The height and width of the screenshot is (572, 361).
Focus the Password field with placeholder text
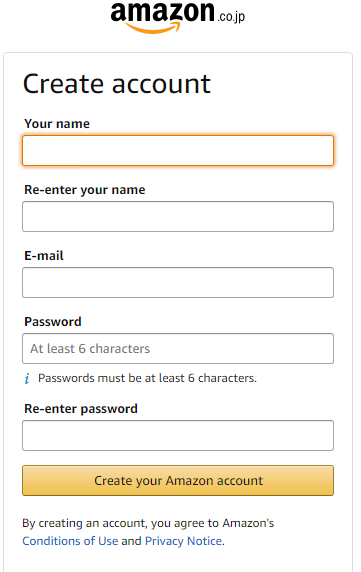click(x=178, y=348)
